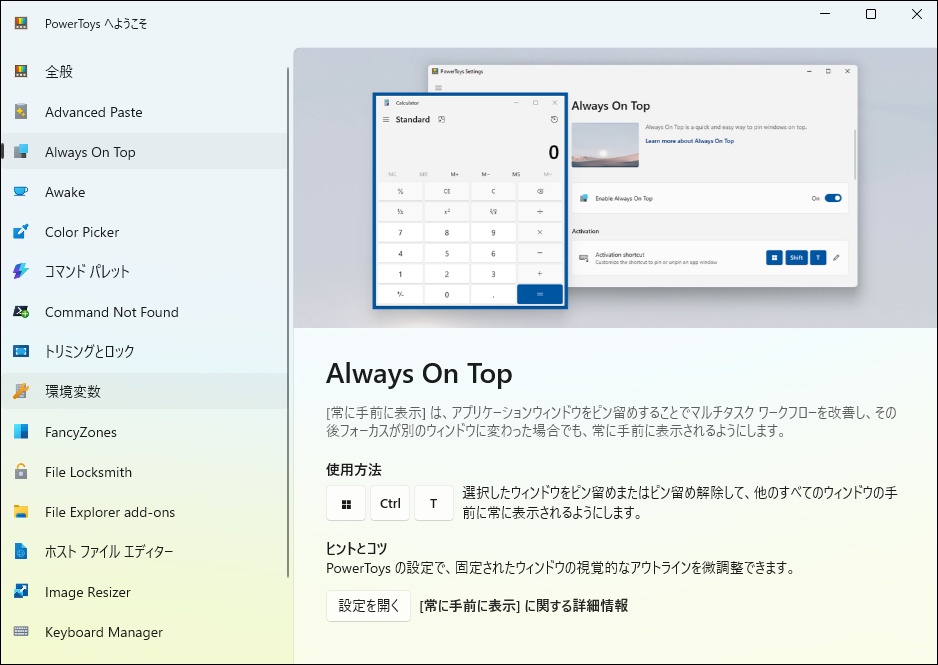Image resolution: width=938 pixels, height=665 pixels.
Task: Click the FancyZones icon
Action: [22, 432]
